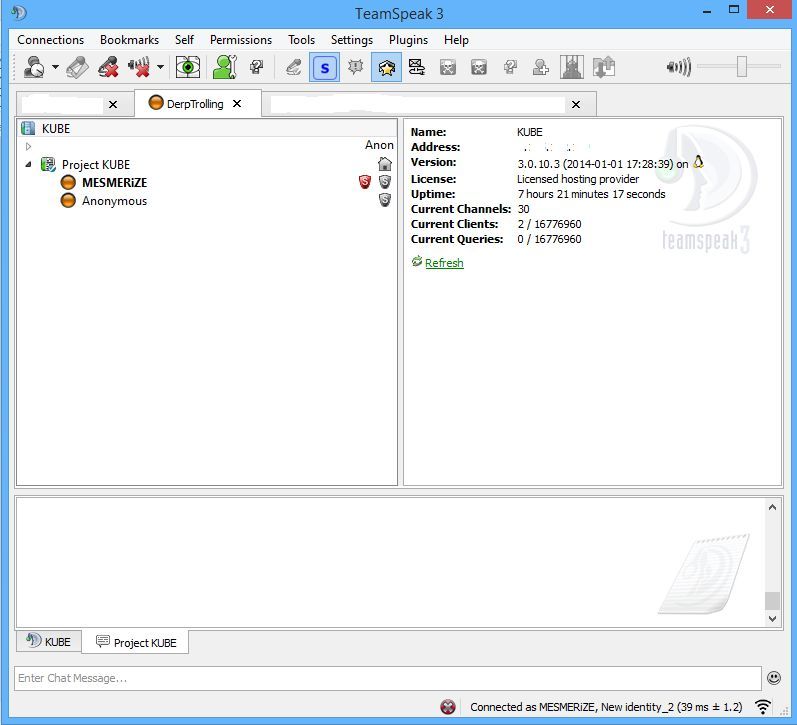Close the third blank server tab
The image size is (797, 725).
576,105
